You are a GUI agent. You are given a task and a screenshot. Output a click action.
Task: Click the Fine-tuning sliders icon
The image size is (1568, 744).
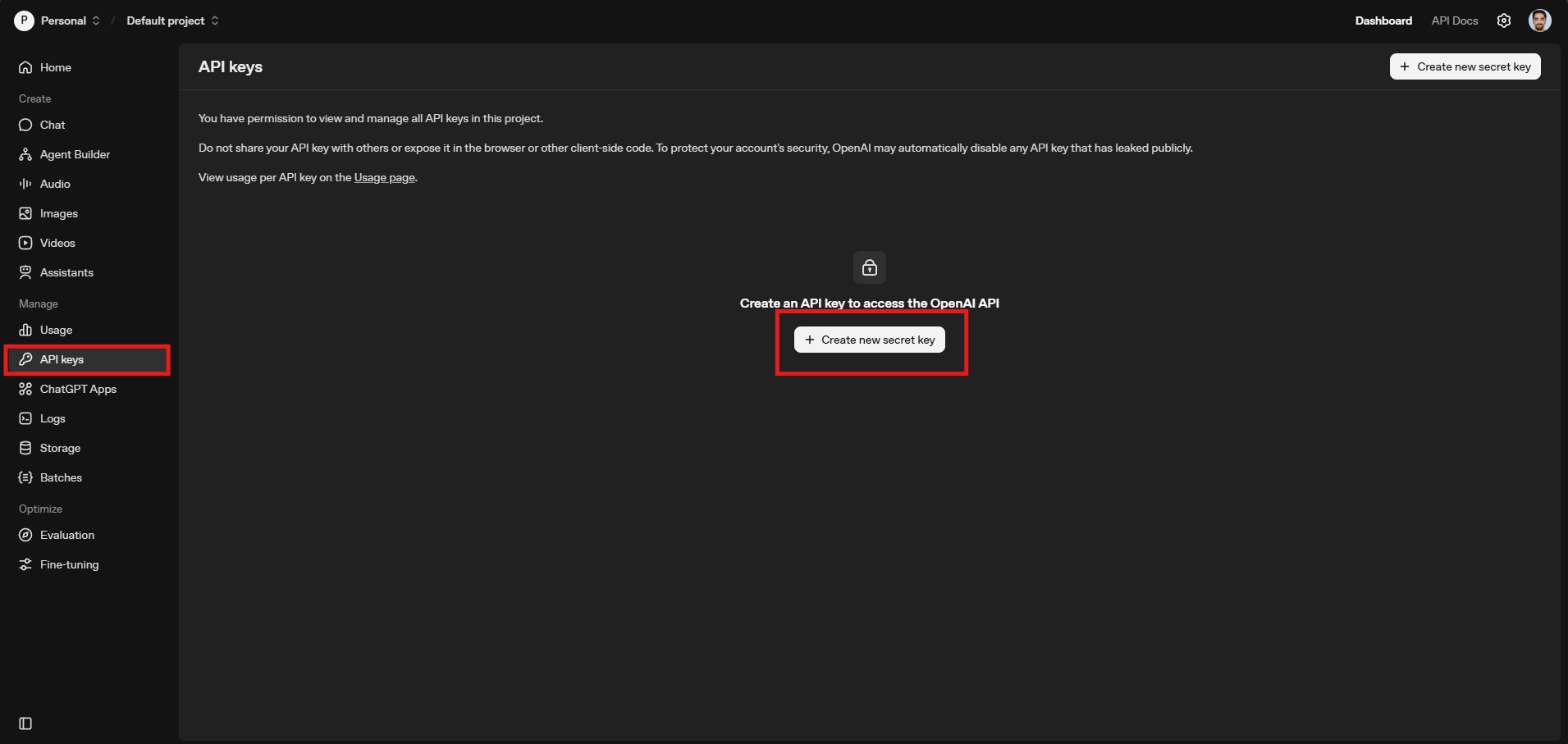click(25, 564)
